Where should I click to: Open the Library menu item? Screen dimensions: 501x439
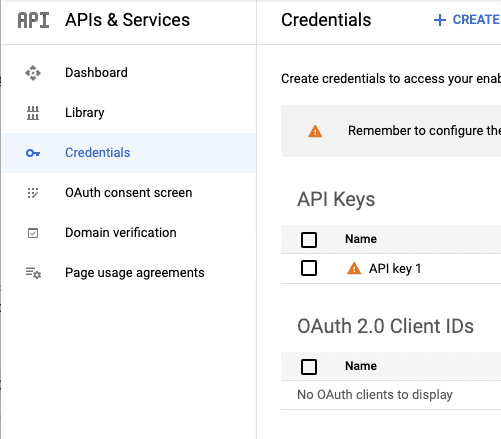point(129,113)
